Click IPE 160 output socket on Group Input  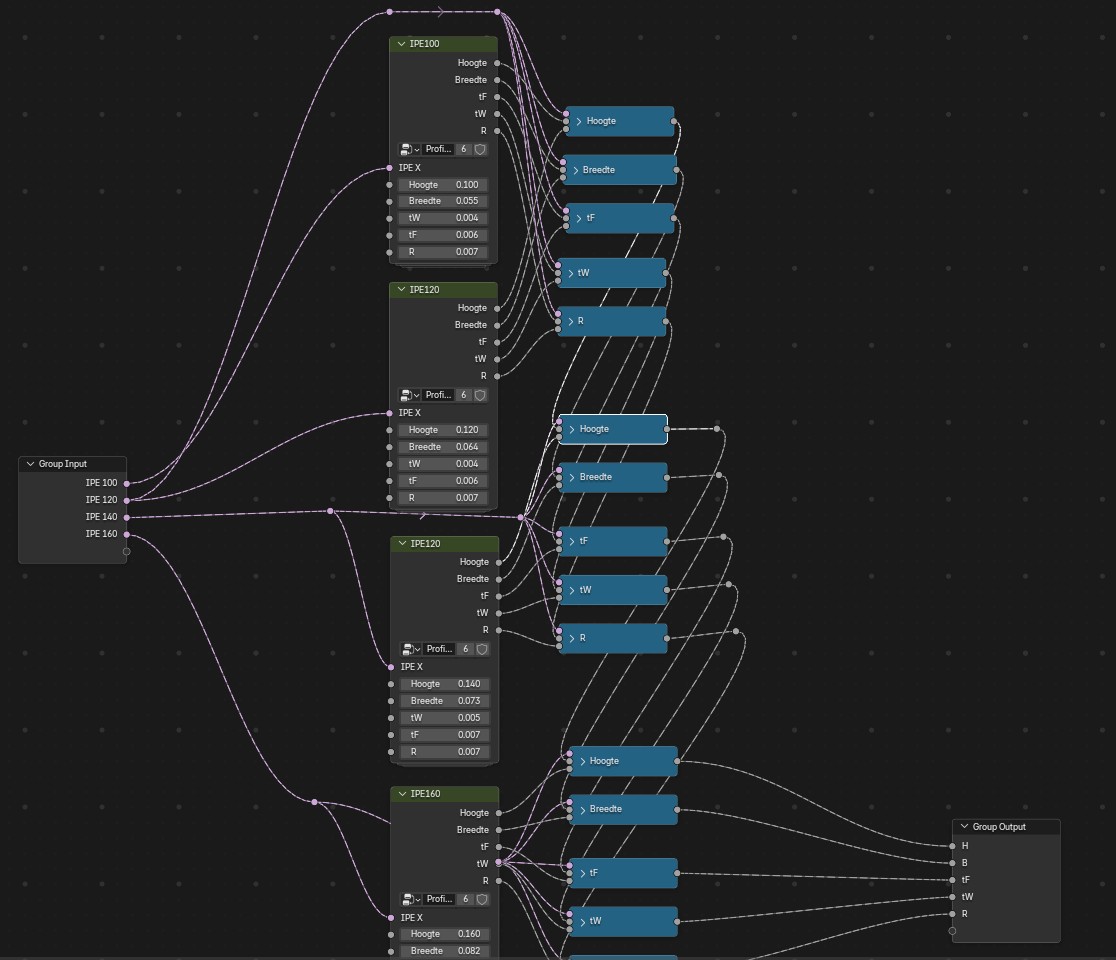pyautogui.click(x=127, y=534)
